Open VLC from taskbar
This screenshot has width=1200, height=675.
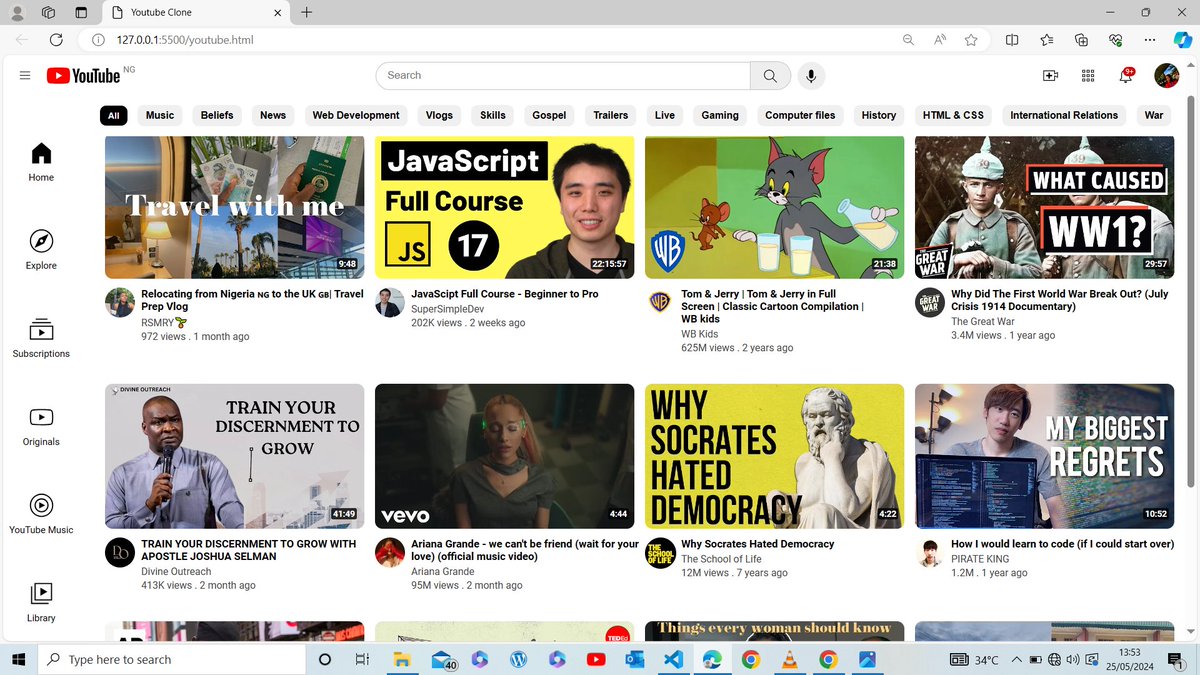tap(789, 660)
